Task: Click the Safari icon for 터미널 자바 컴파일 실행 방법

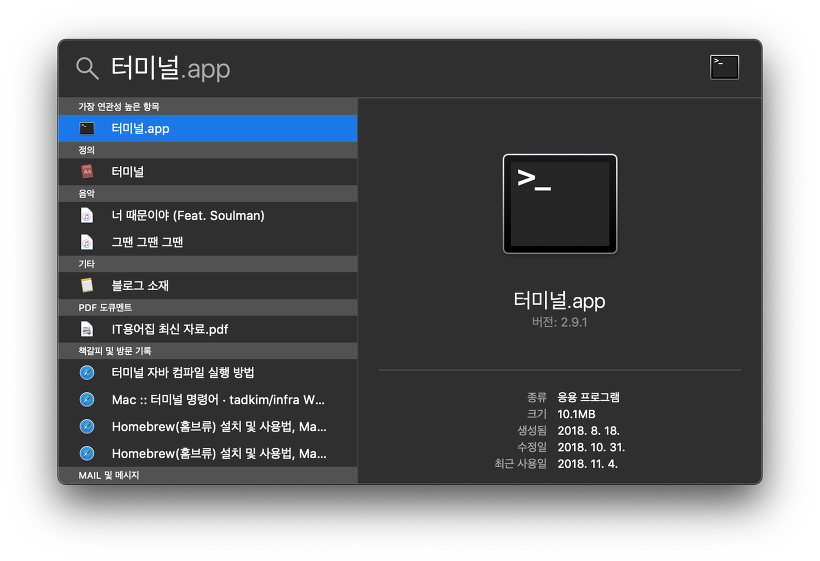Action: pyautogui.click(x=87, y=373)
